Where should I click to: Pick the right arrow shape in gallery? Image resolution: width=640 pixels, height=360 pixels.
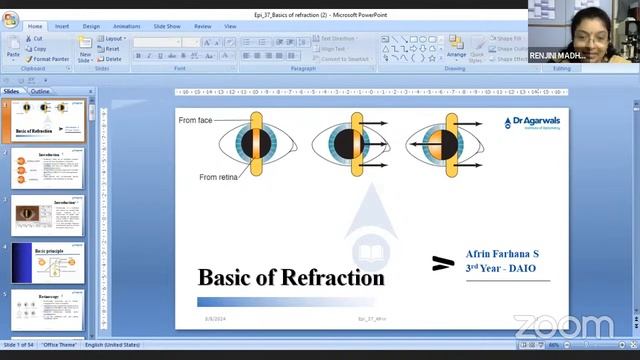pyautogui.click(x=413, y=49)
